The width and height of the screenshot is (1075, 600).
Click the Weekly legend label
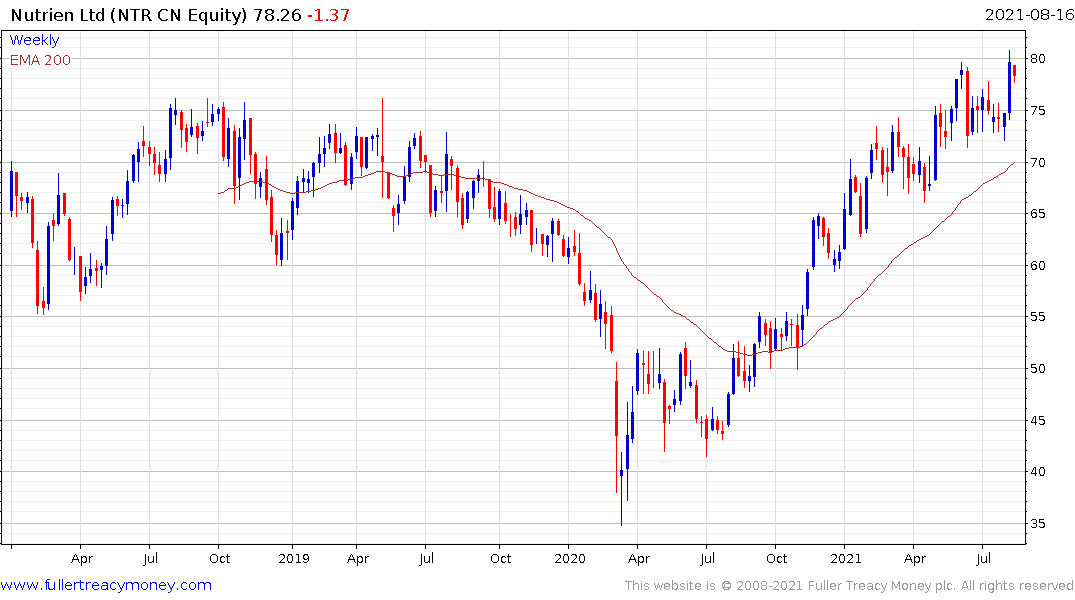click(34, 40)
